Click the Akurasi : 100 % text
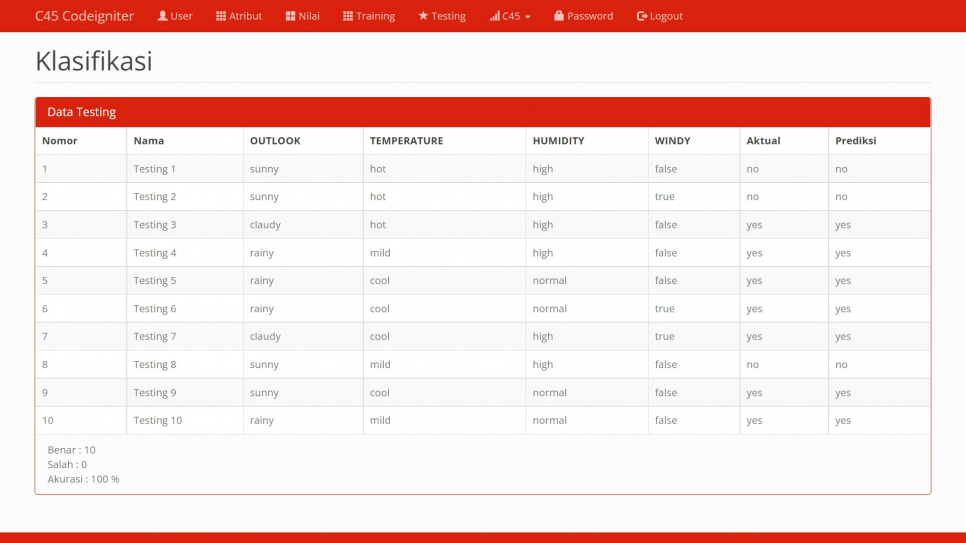The height and width of the screenshot is (543, 966). coord(83,479)
